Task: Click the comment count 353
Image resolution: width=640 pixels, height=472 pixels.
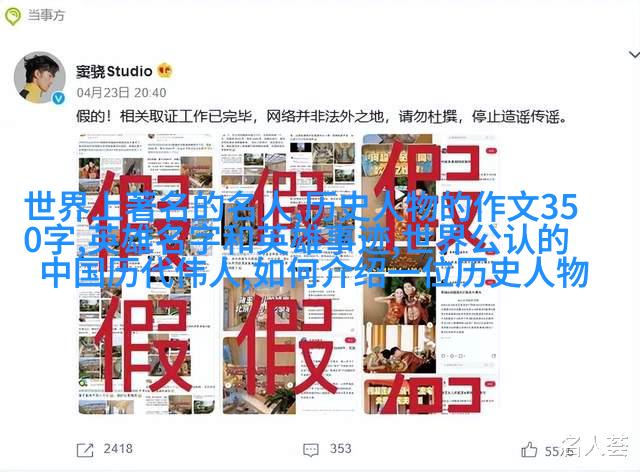Action: click(x=340, y=449)
